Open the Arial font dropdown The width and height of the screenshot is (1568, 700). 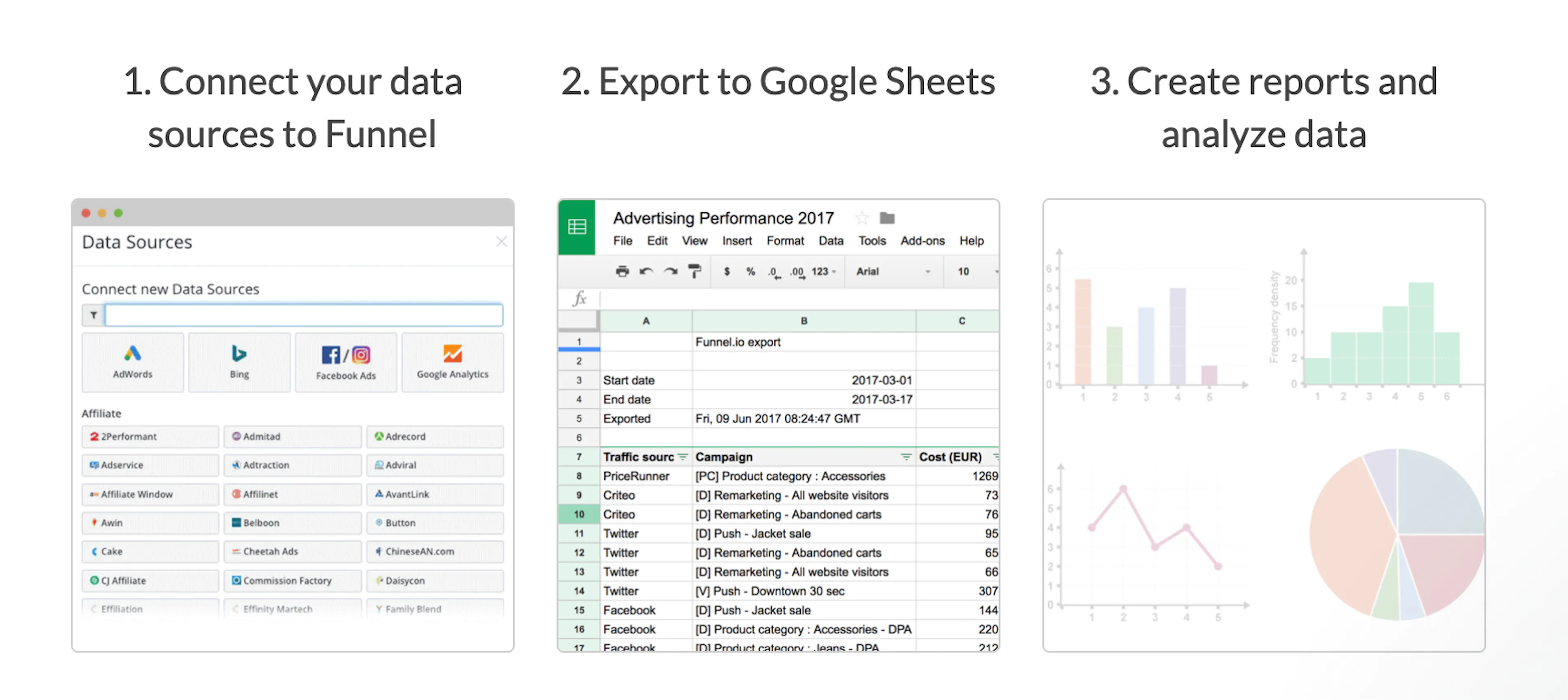(893, 271)
